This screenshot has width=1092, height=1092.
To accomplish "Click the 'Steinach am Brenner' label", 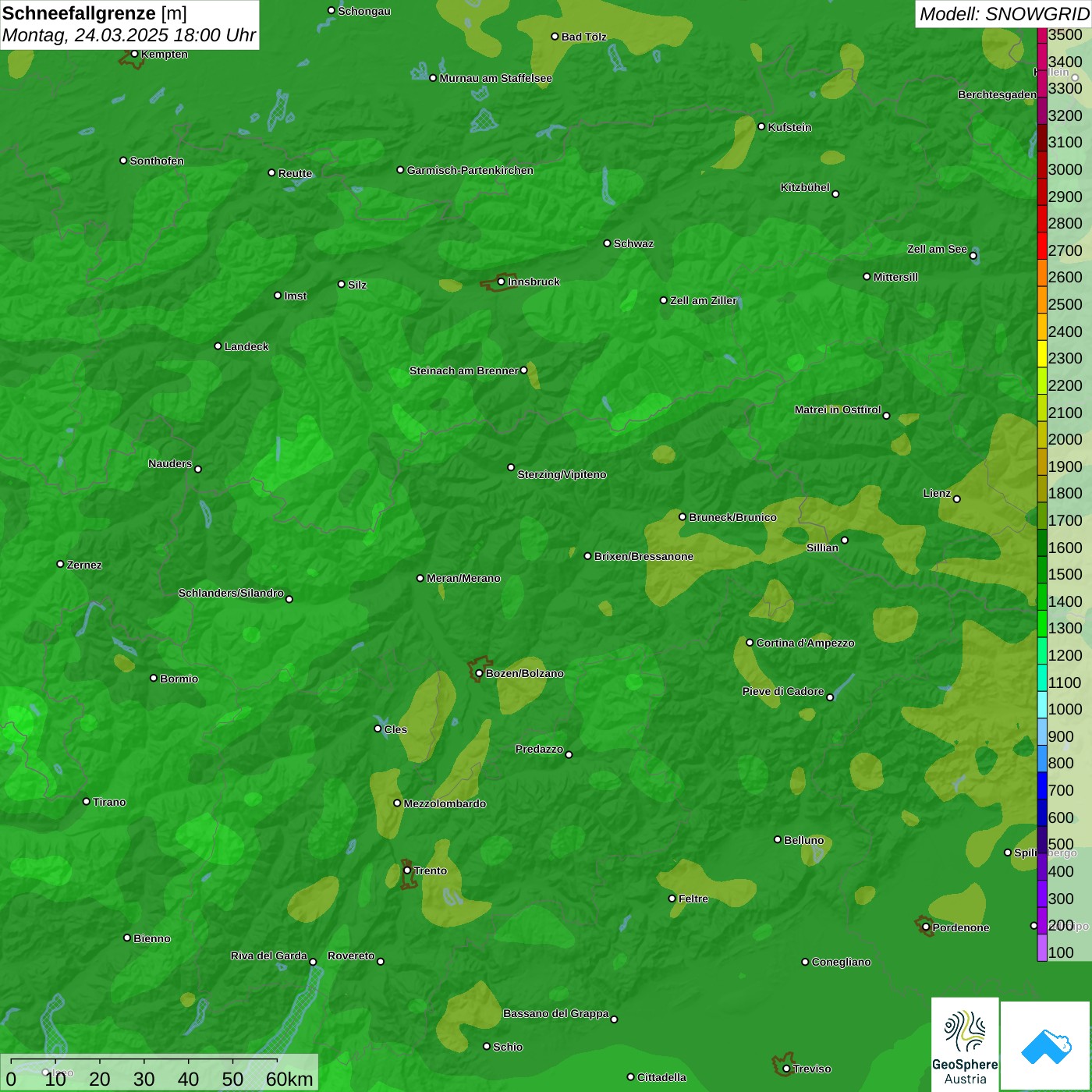I will (x=464, y=370).
